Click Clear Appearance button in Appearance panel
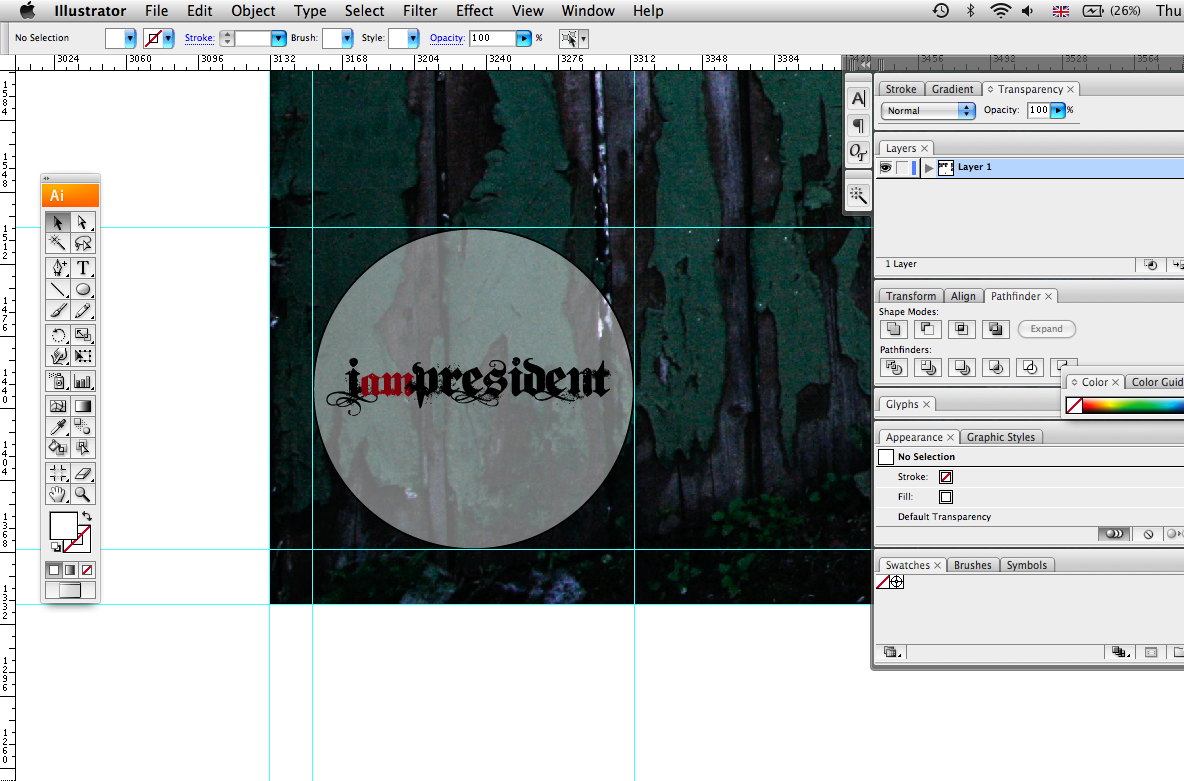1184x781 pixels. click(1149, 534)
